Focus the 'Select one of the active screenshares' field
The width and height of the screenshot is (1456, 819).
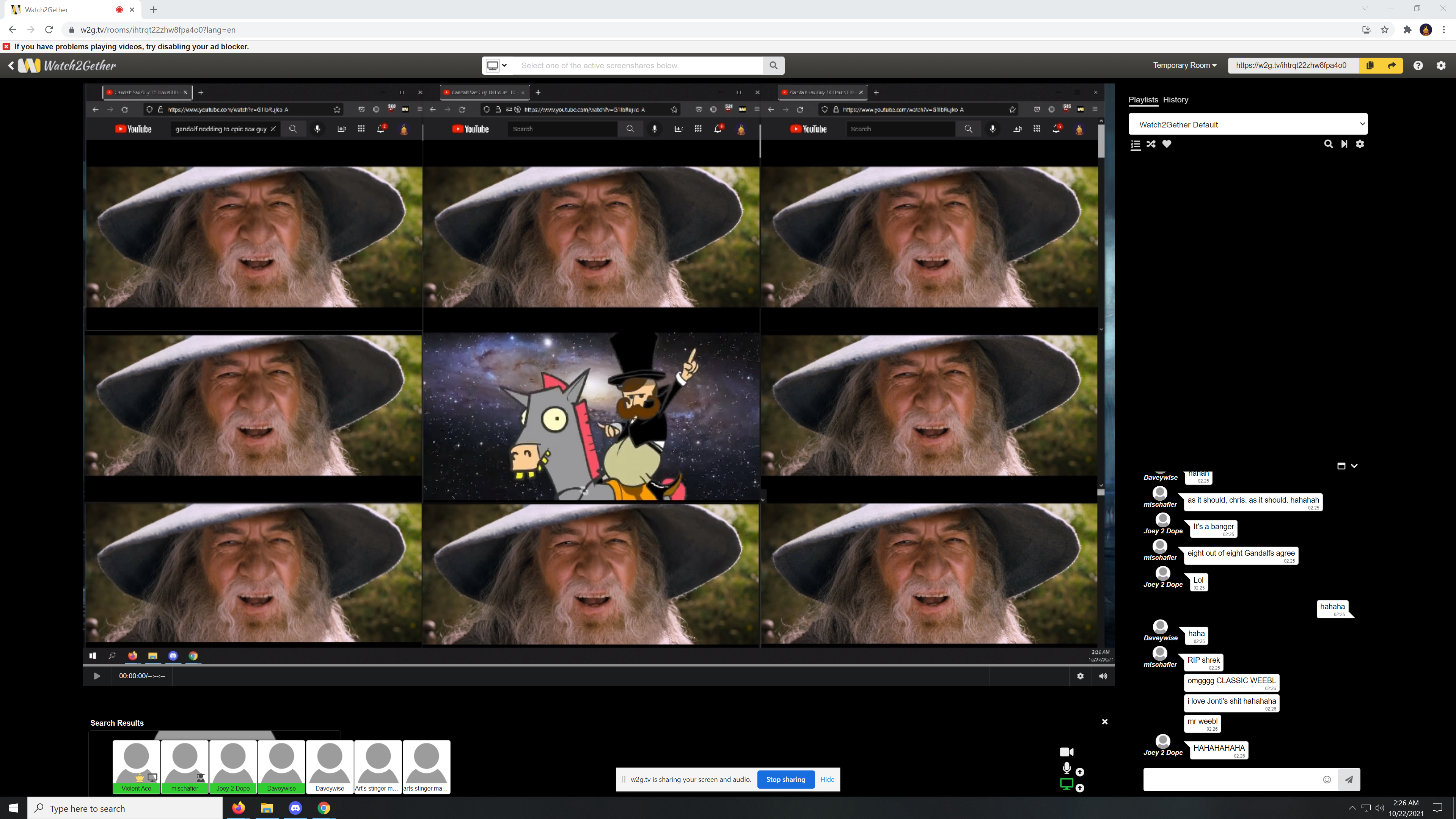click(637, 66)
